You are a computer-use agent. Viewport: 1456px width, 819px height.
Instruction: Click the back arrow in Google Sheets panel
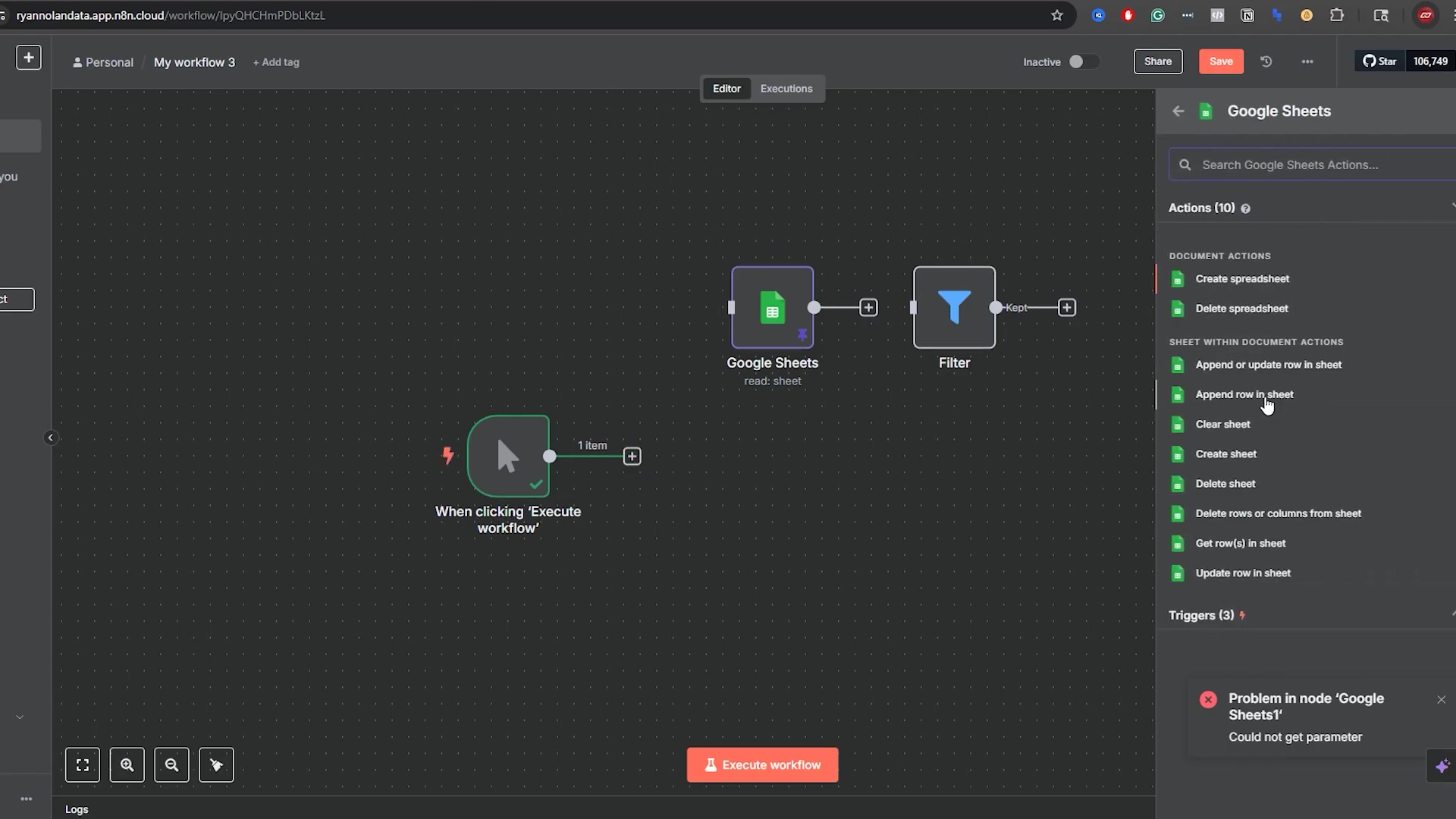[1178, 111]
